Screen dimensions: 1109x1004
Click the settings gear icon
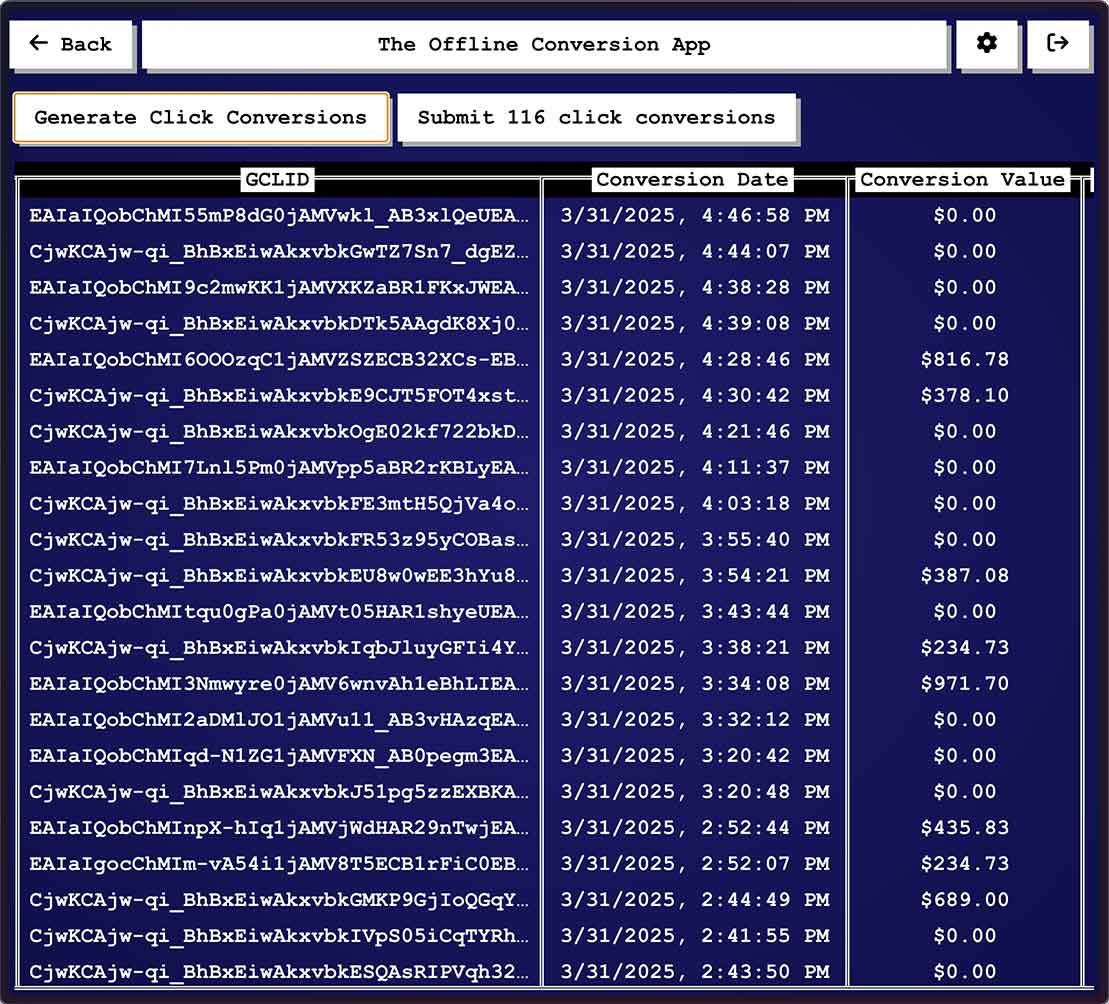tap(987, 44)
